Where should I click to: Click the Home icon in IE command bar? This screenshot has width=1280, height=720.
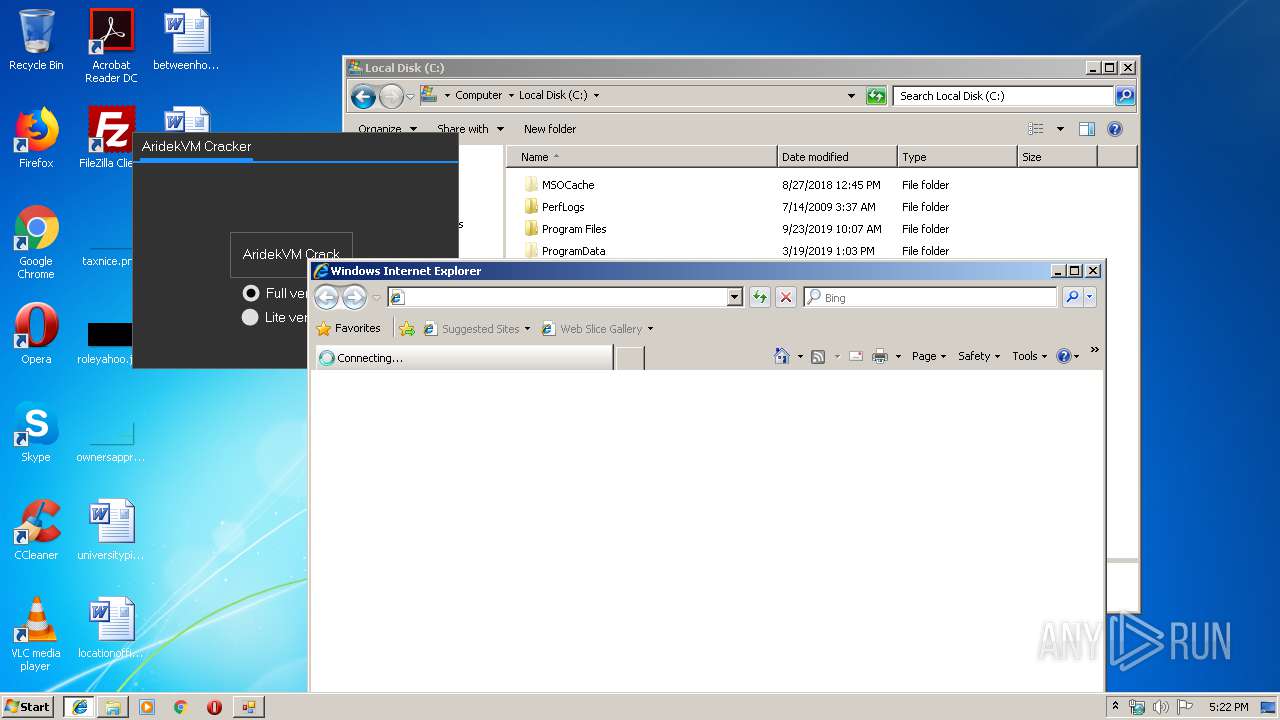782,356
